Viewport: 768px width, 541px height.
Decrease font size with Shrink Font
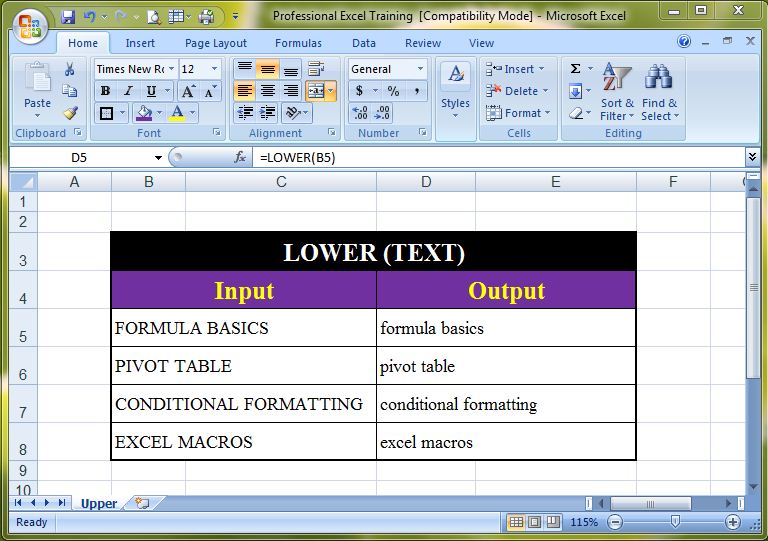[211, 91]
